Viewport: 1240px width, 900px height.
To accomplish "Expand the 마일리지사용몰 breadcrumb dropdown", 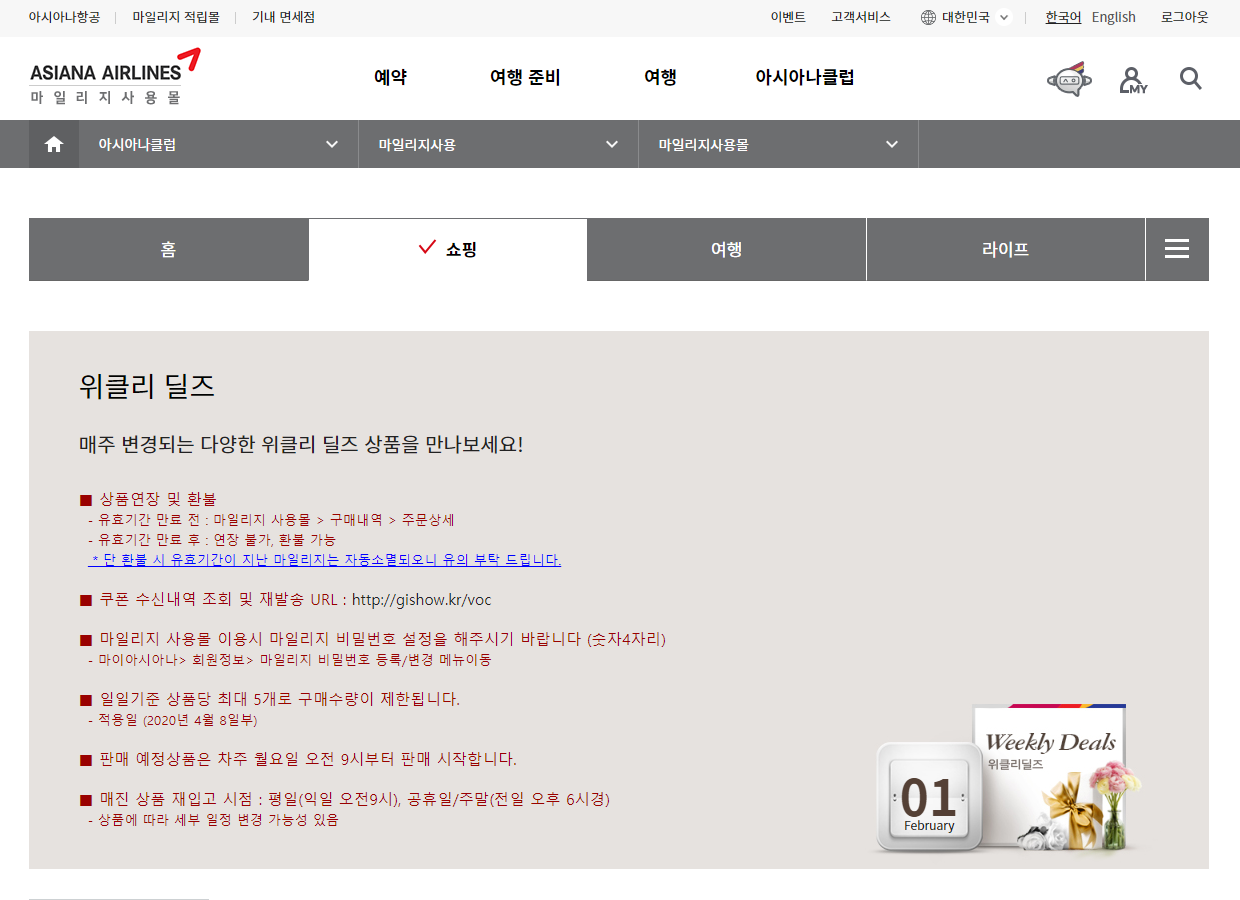I will pyautogui.click(x=778, y=144).
